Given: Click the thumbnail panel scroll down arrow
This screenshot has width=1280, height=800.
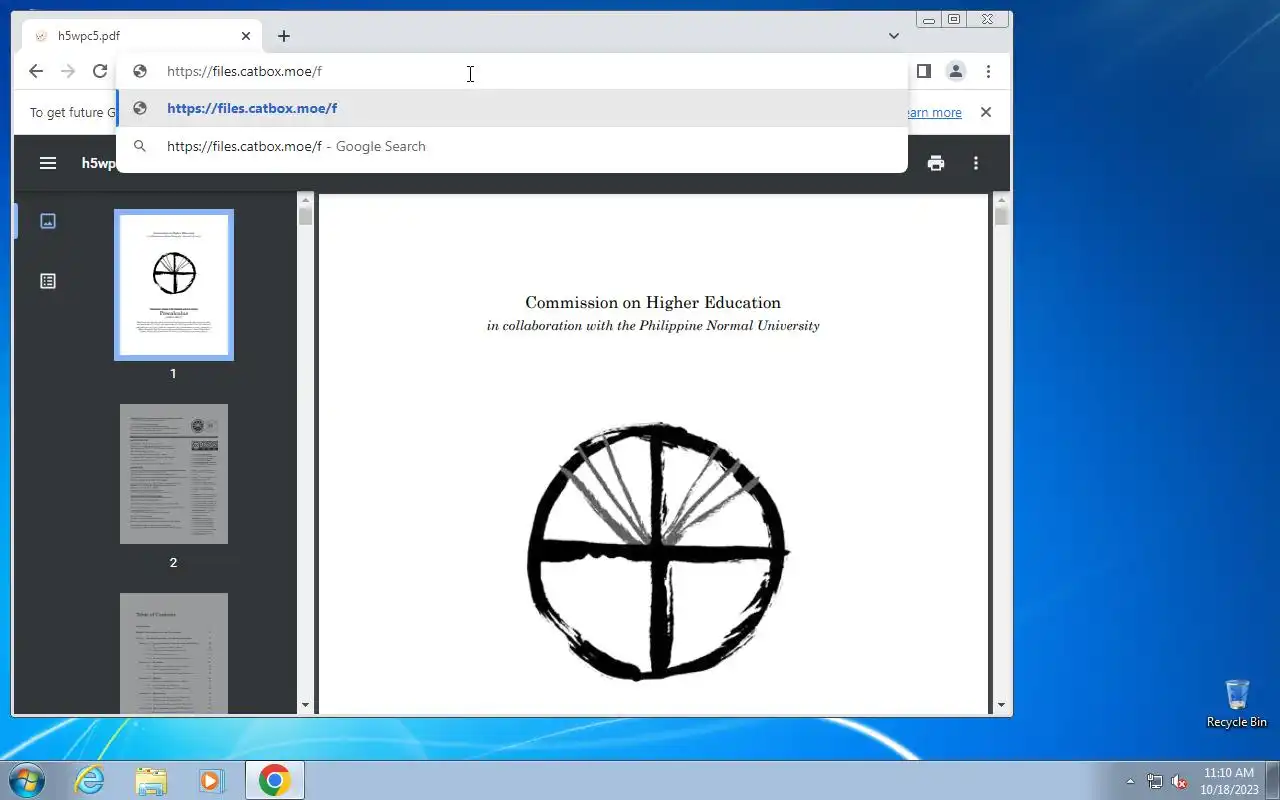Looking at the screenshot, I should click(x=305, y=706).
